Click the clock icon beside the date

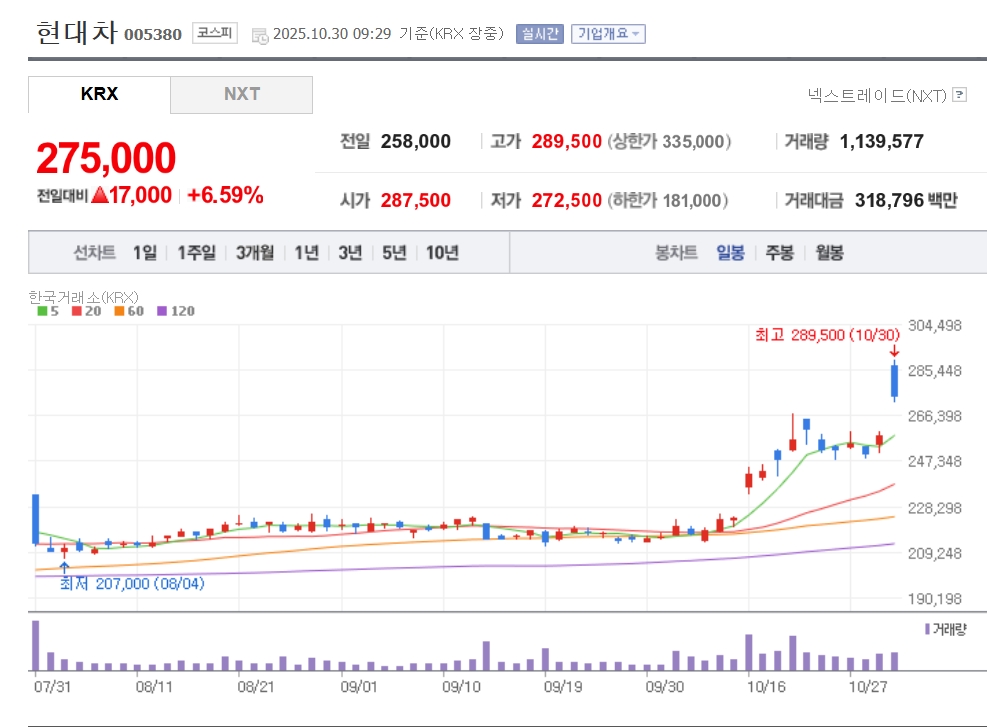pyautogui.click(x=260, y=35)
